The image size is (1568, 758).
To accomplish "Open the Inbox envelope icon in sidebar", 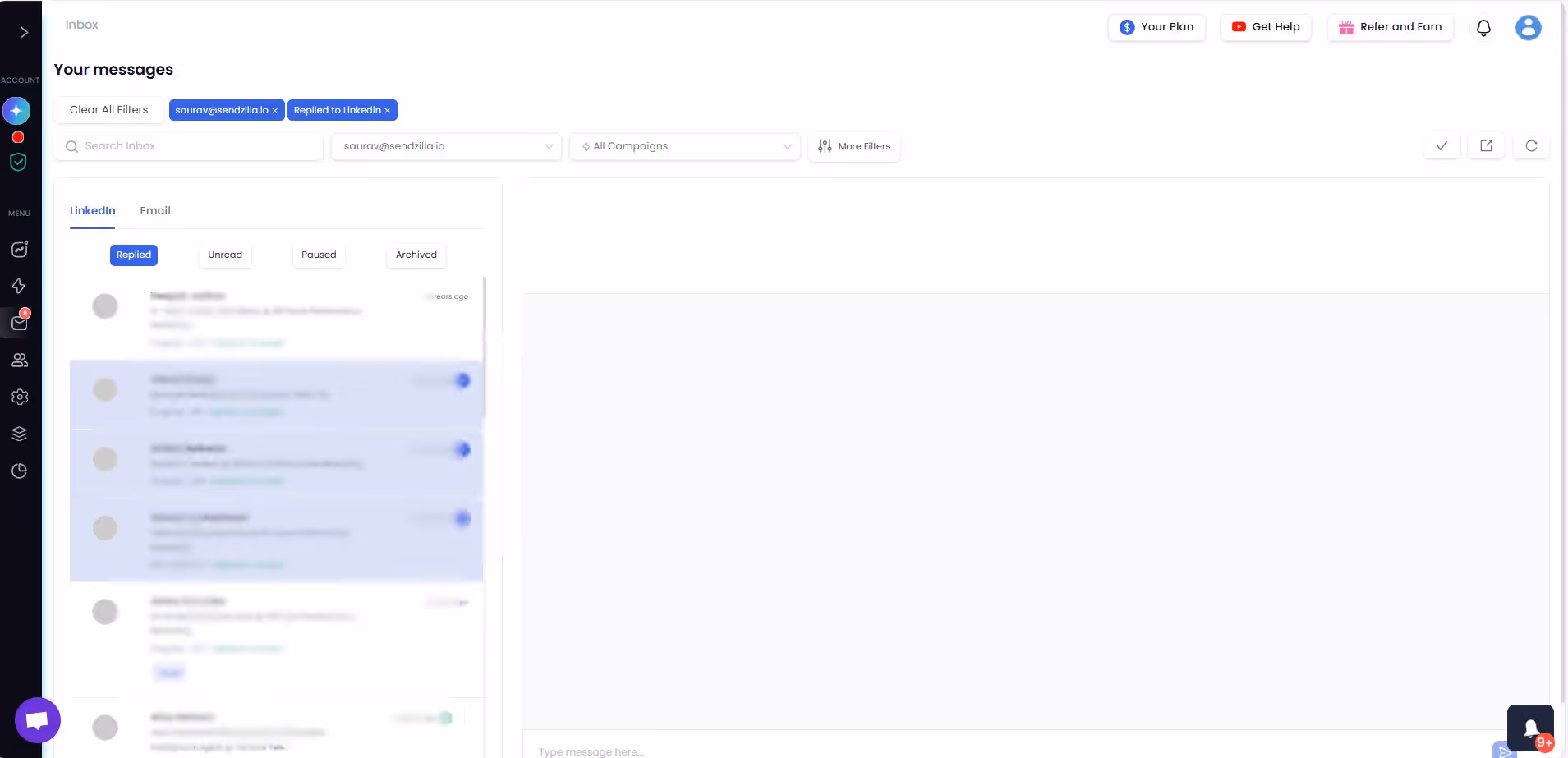I will pos(19,322).
